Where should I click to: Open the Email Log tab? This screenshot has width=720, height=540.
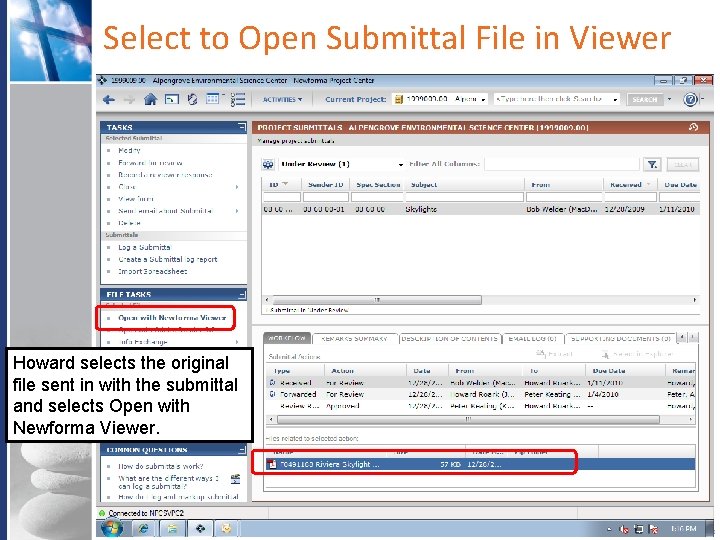coord(533,338)
